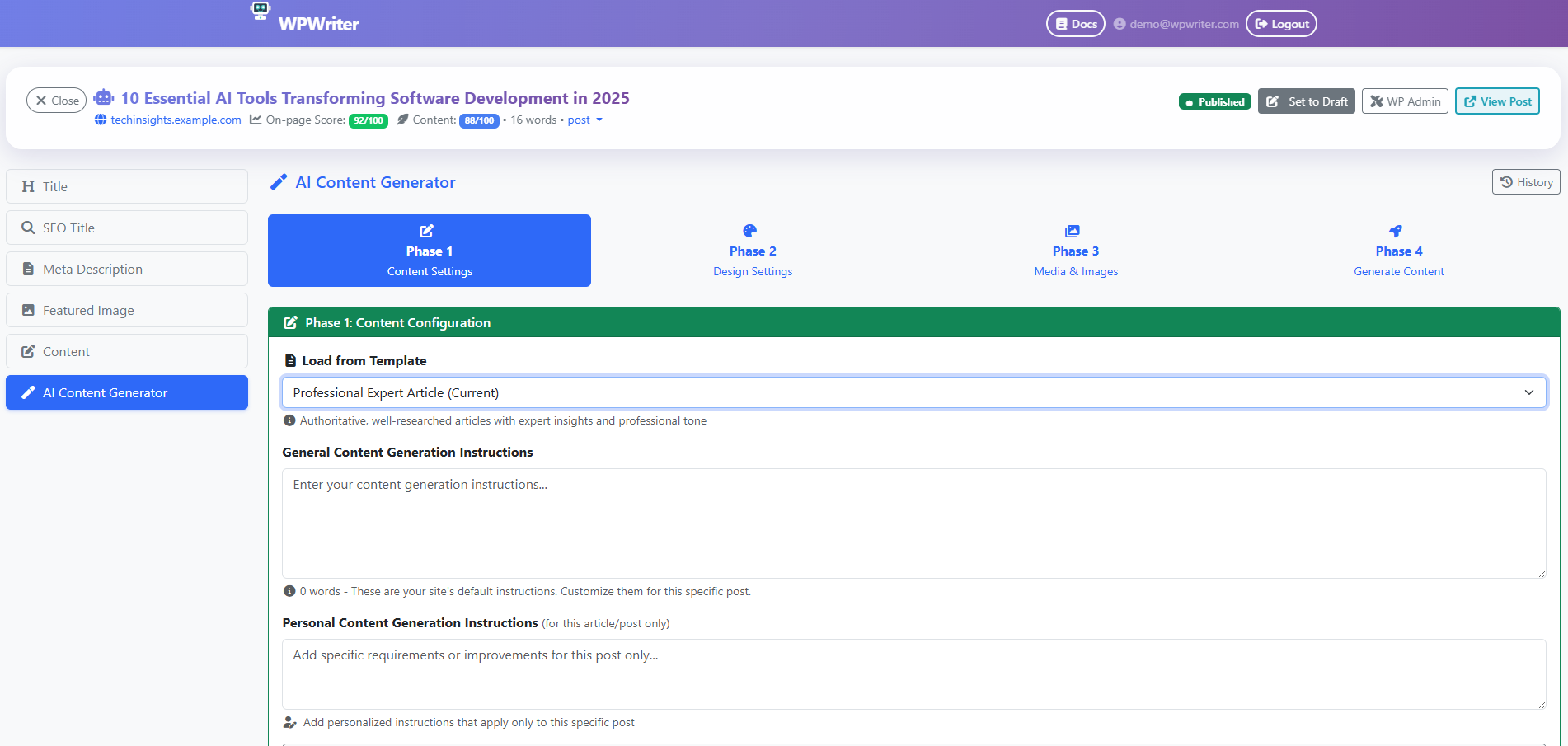Click View Post button
1568x746 pixels.
[1497, 101]
